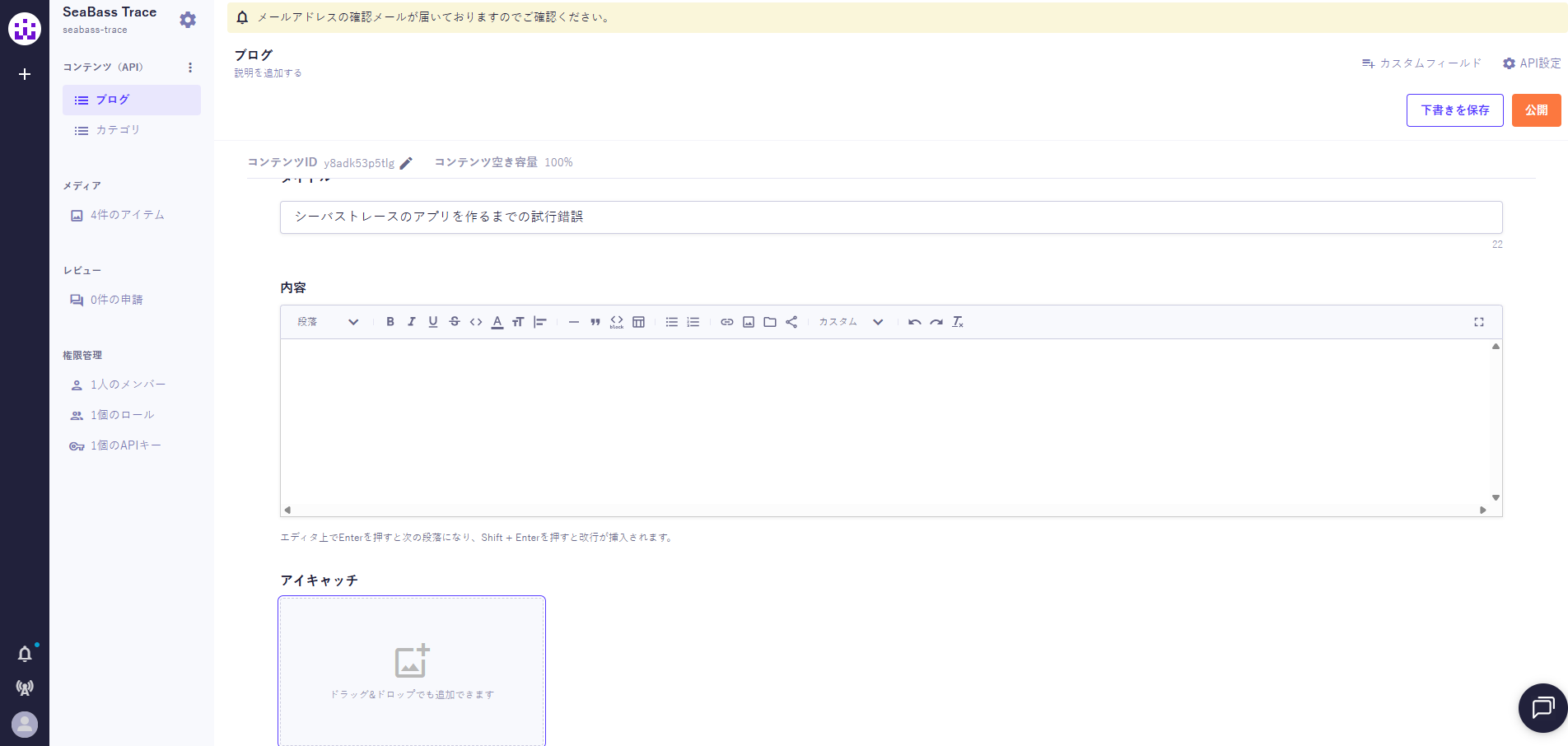Insert inline code formatting
The height and width of the screenshot is (746, 1568).
[x=476, y=322]
